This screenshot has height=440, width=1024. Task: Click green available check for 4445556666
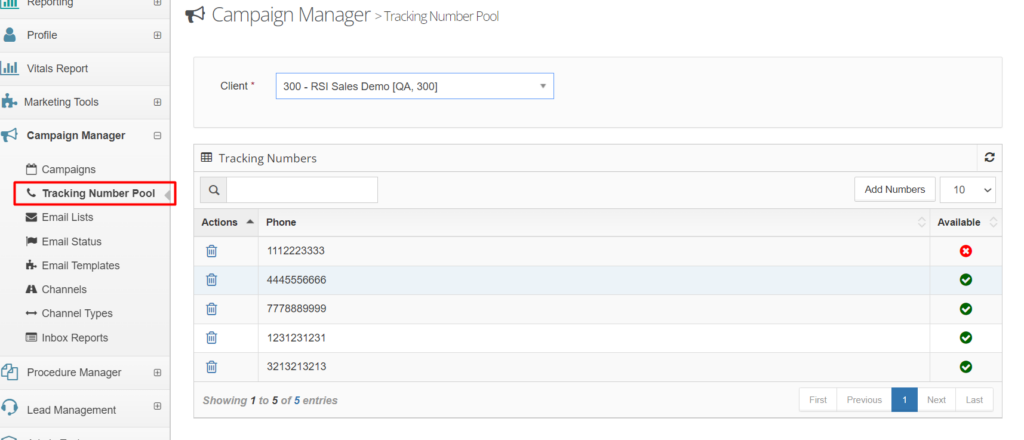[x=966, y=279]
